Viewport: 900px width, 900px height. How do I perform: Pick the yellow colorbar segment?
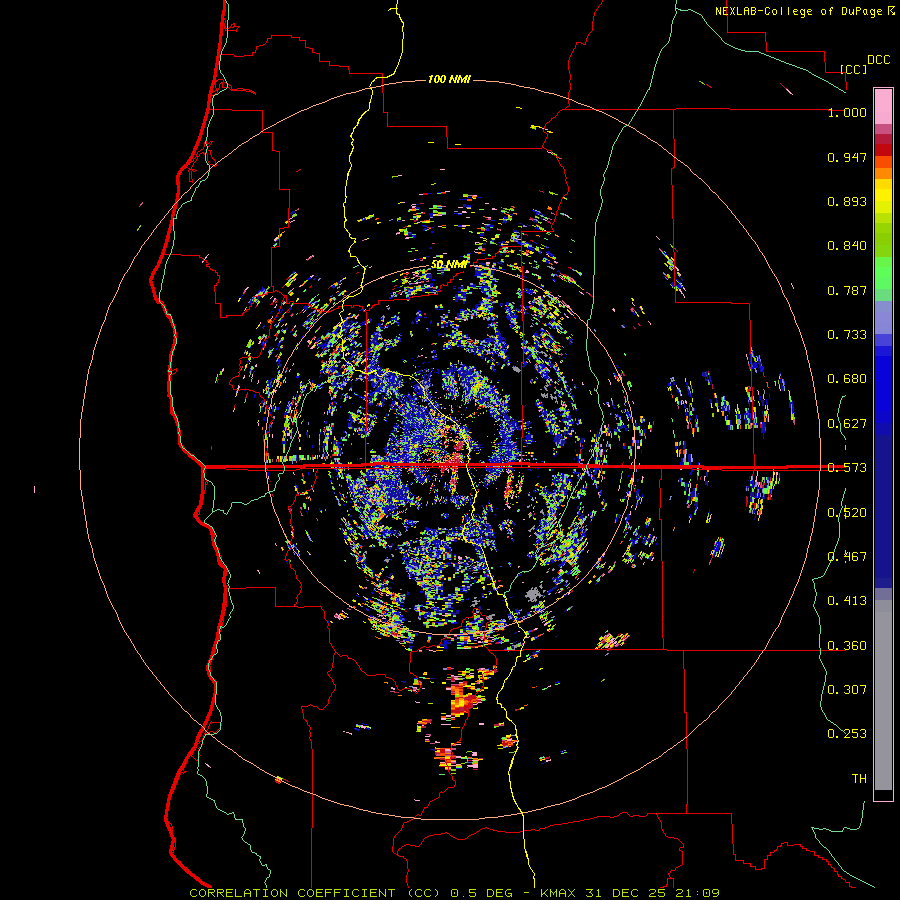pyautogui.click(x=883, y=196)
